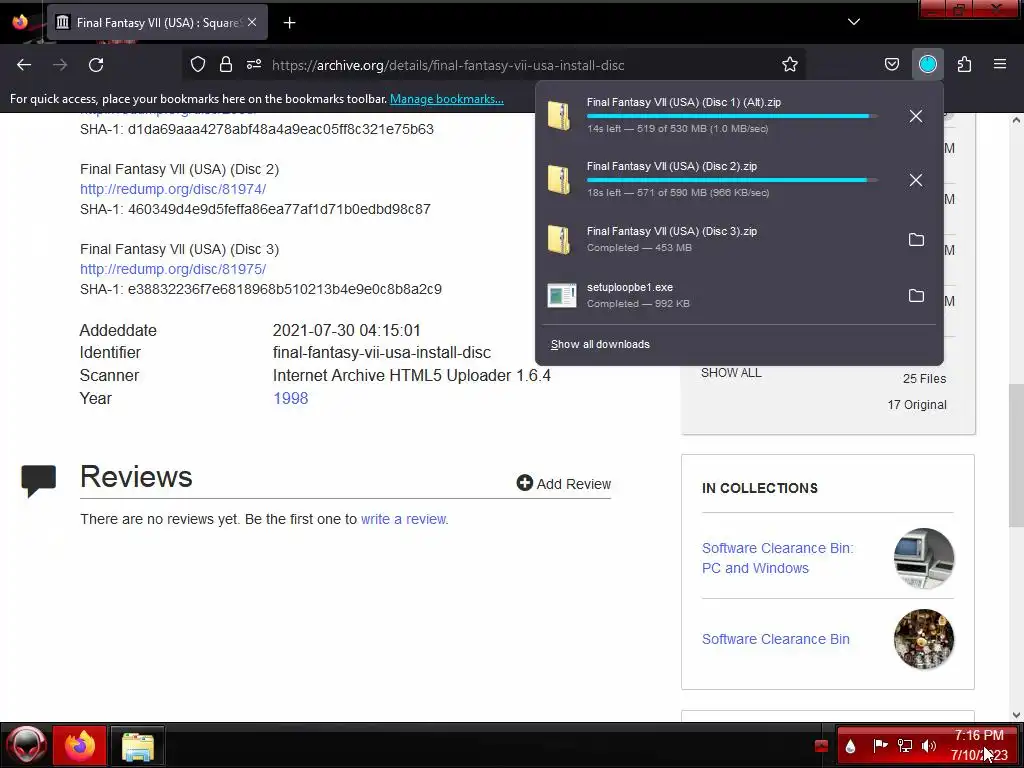The height and width of the screenshot is (768, 1024).
Task: Open volume control in system tray
Action: coord(928,746)
